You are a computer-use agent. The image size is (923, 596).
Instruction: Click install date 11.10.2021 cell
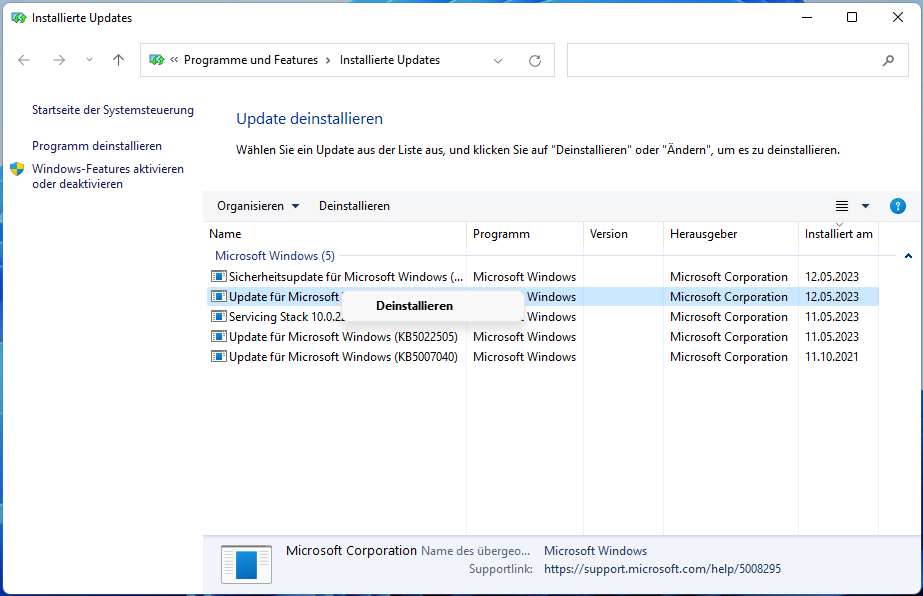(832, 357)
